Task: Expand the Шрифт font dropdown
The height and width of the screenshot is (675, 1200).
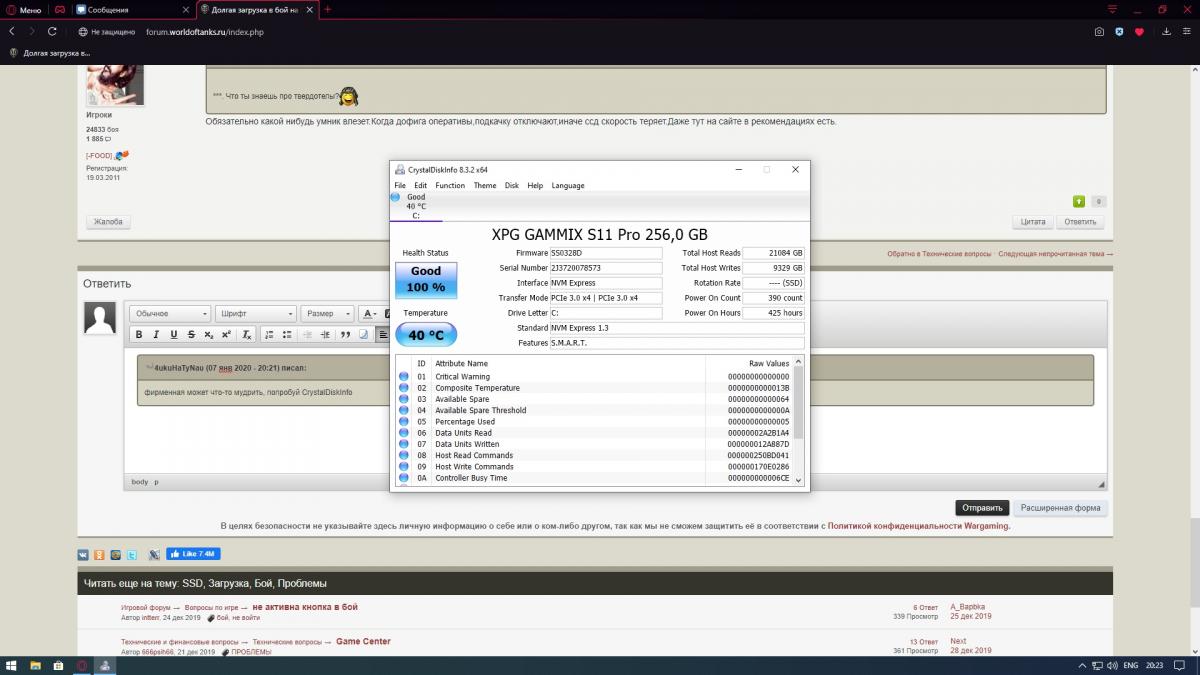Action: click(x=256, y=314)
